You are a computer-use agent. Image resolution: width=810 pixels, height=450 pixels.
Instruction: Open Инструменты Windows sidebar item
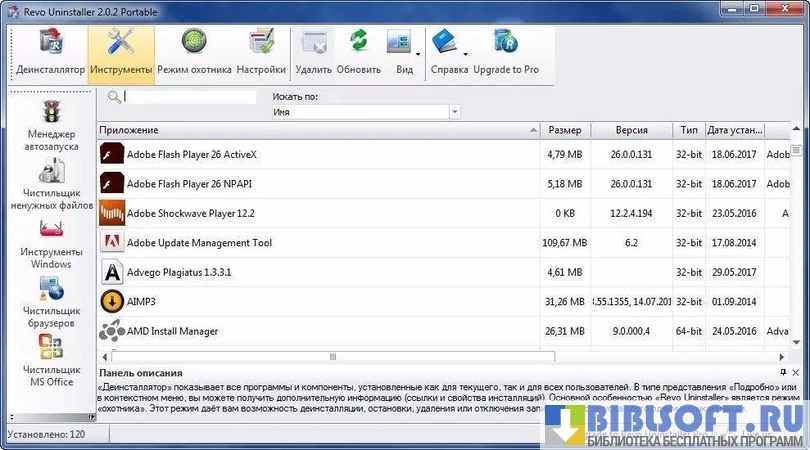click(52, 243)
